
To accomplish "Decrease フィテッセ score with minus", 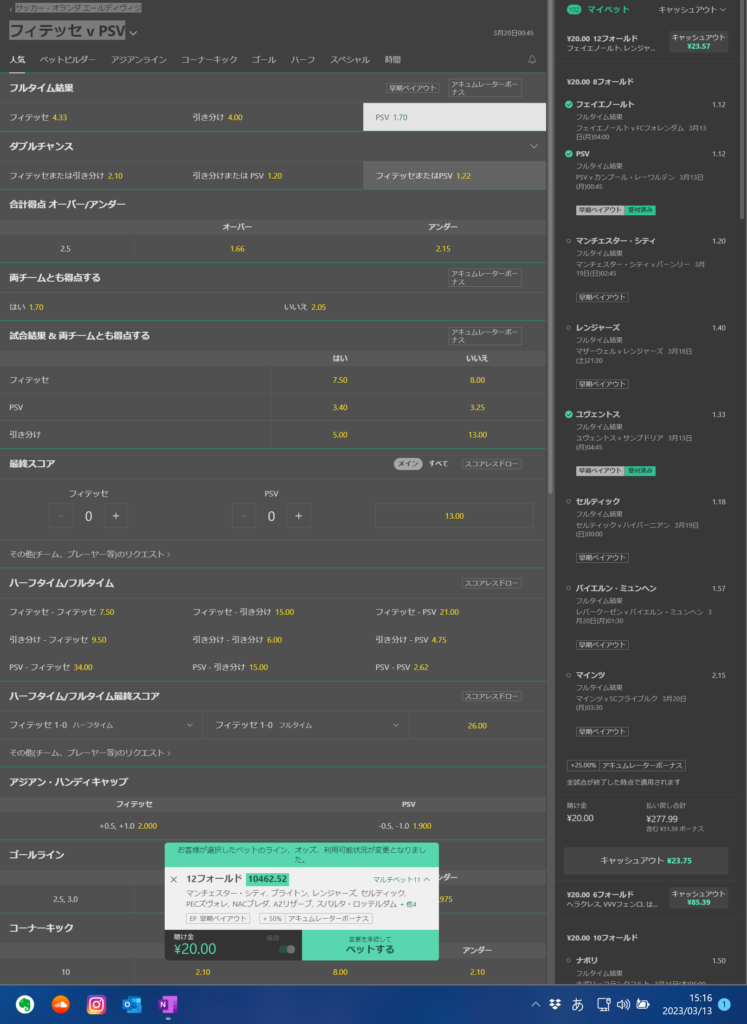I will tap(61, 516).
